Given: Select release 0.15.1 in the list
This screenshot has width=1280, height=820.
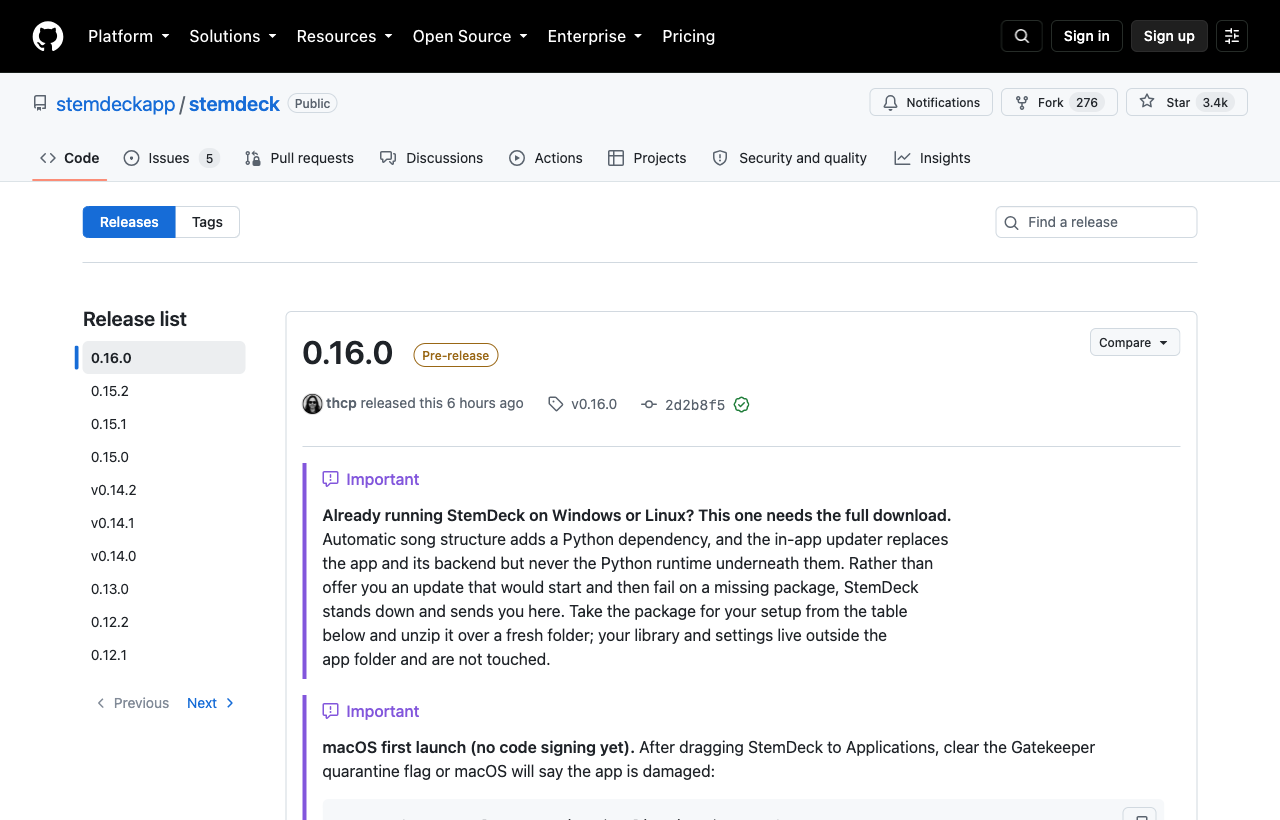Looking at the screenshot, I should coord(164,424).
